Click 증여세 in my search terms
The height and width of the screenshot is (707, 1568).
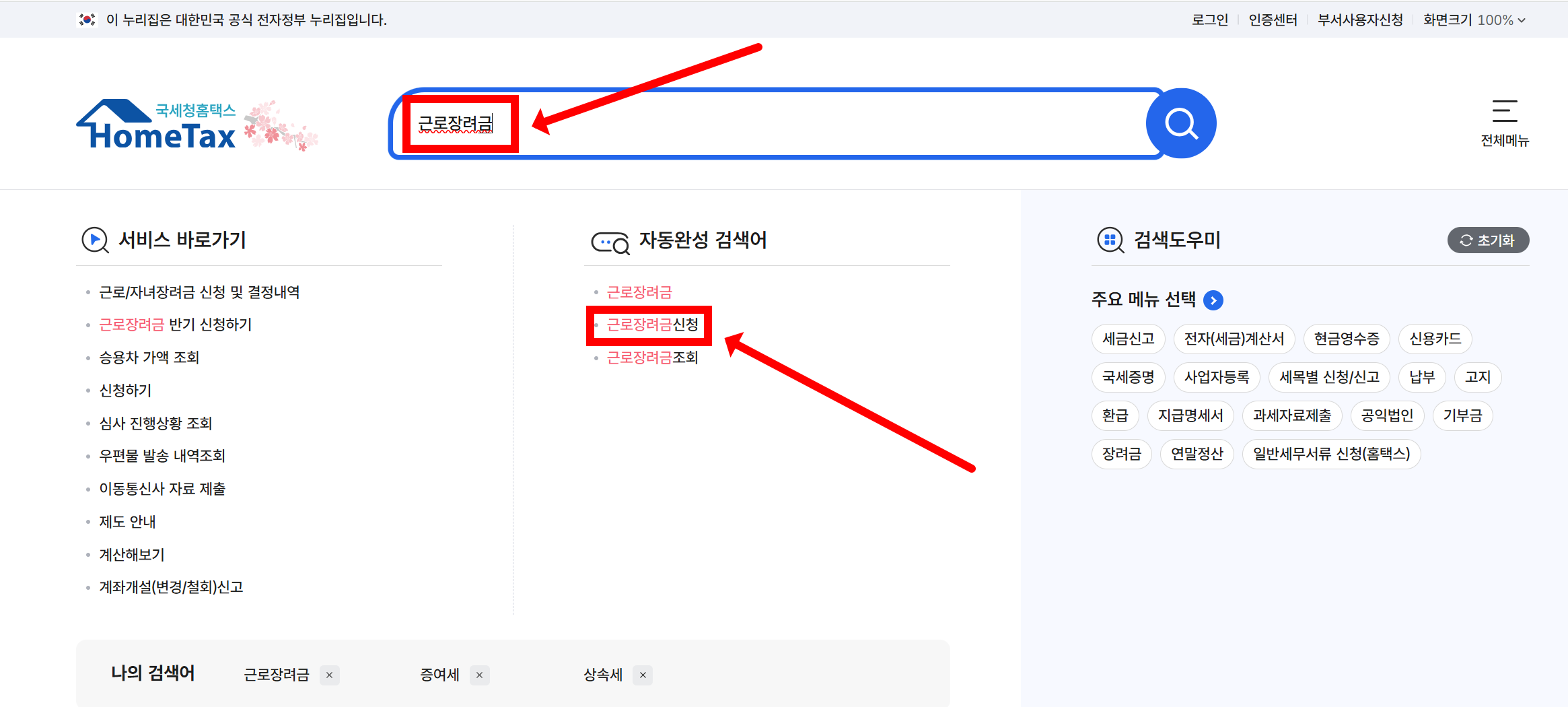click(x=439, y=675)
